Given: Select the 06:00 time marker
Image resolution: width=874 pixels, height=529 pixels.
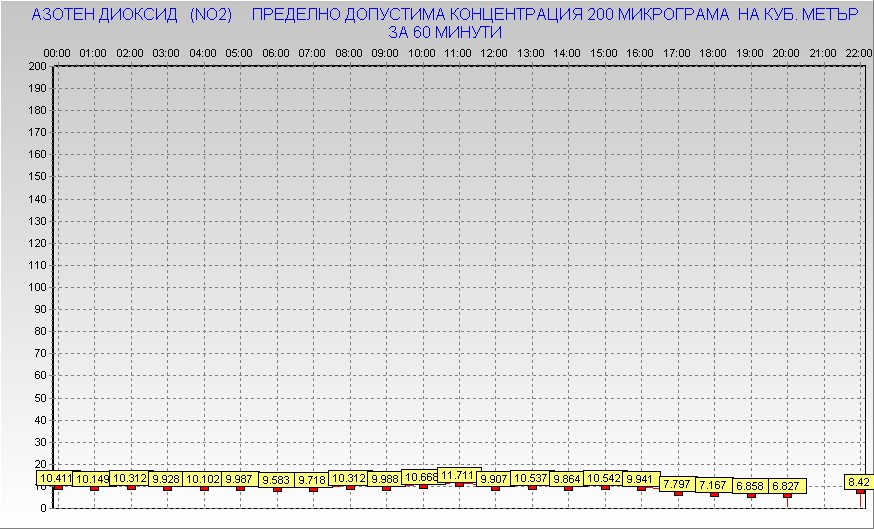Looking at the screenshot, I should (275, 52).
